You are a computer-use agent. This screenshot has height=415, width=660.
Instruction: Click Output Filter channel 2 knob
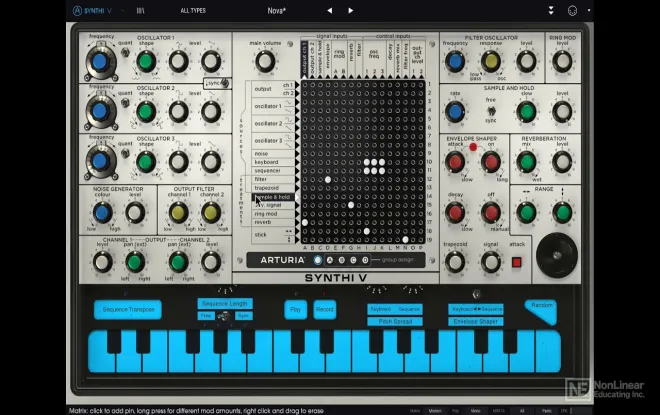click(211, 213)
